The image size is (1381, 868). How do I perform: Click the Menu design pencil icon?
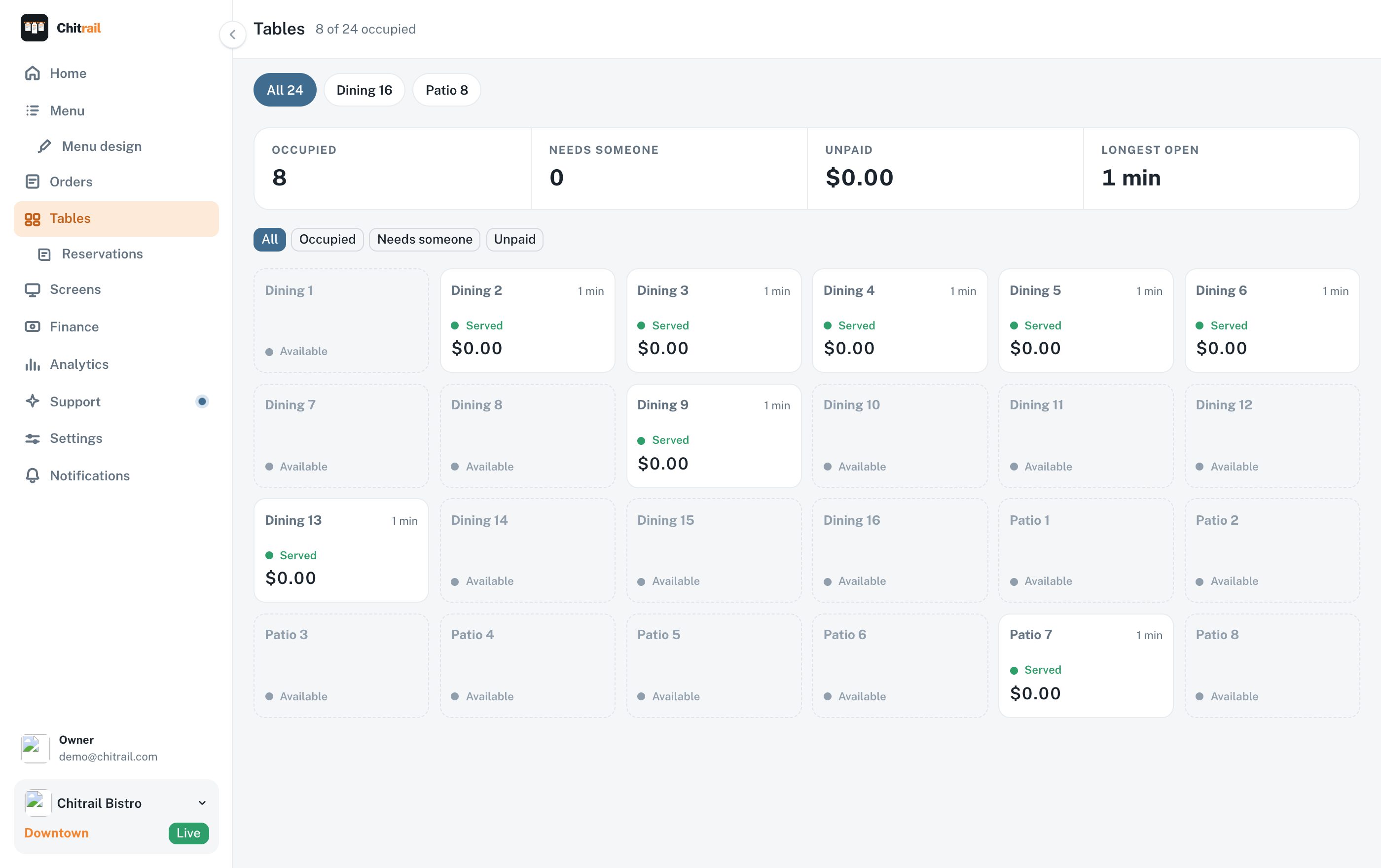coord(44,146)
